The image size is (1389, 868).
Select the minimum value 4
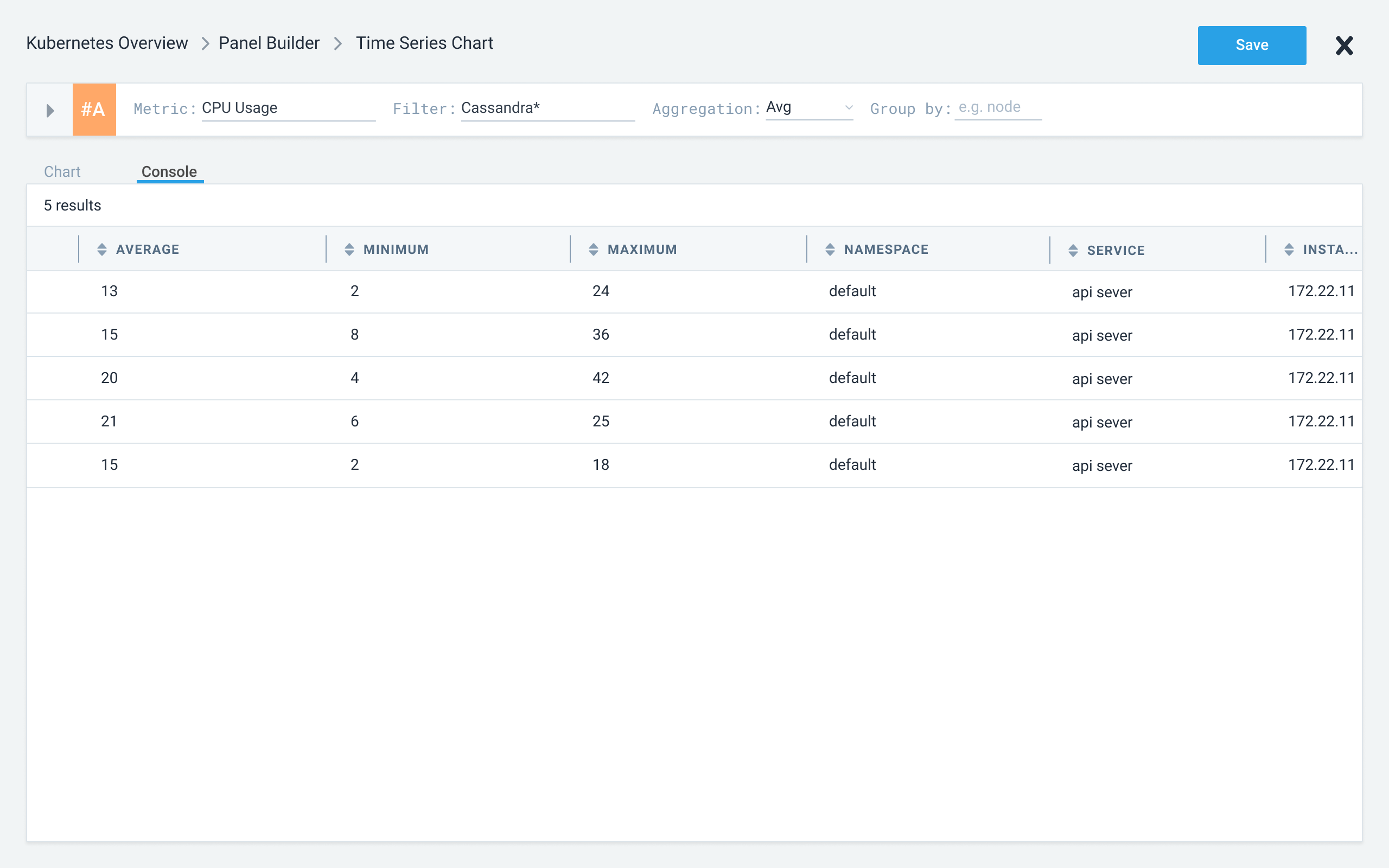(x=355, y=378)
